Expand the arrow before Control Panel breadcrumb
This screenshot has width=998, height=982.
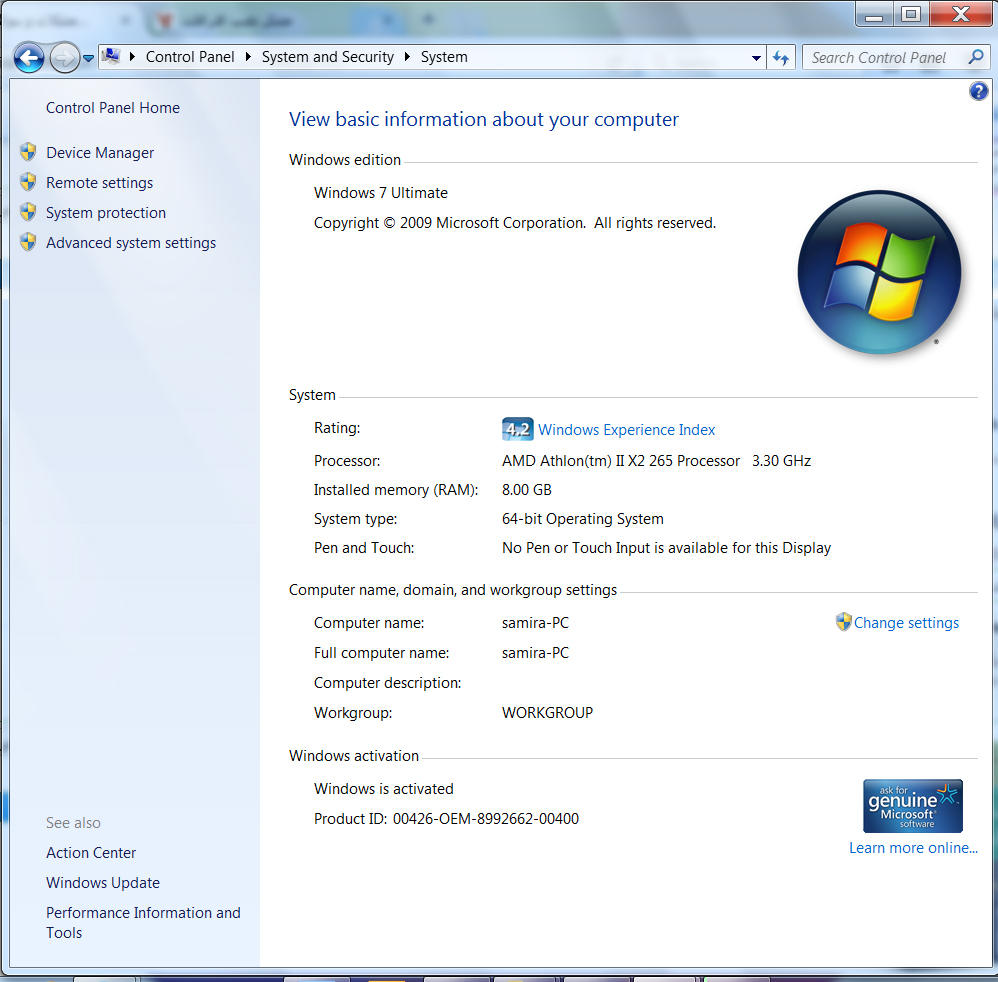132,57
